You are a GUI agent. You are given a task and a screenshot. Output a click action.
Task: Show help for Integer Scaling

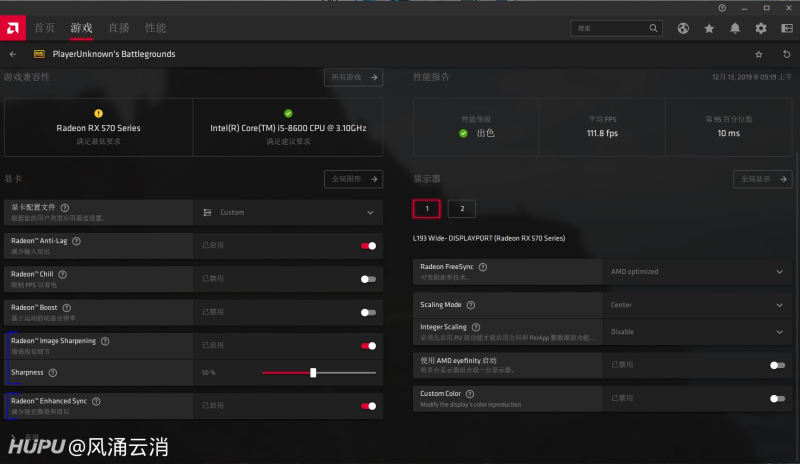click(476, 327)
